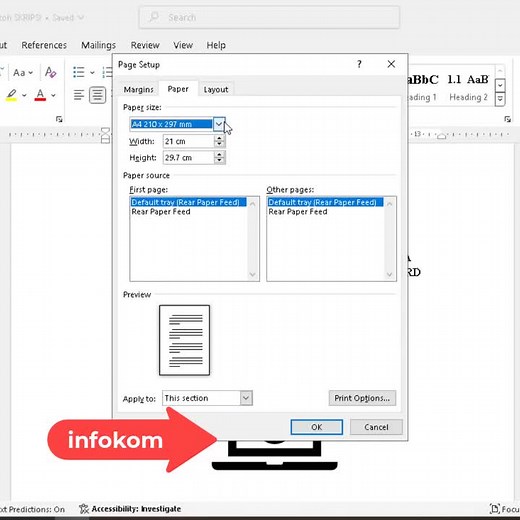Viewport: 520px width, 520px height.
Task: Select the text highlight color marker icon
Action: click(11, 95)
